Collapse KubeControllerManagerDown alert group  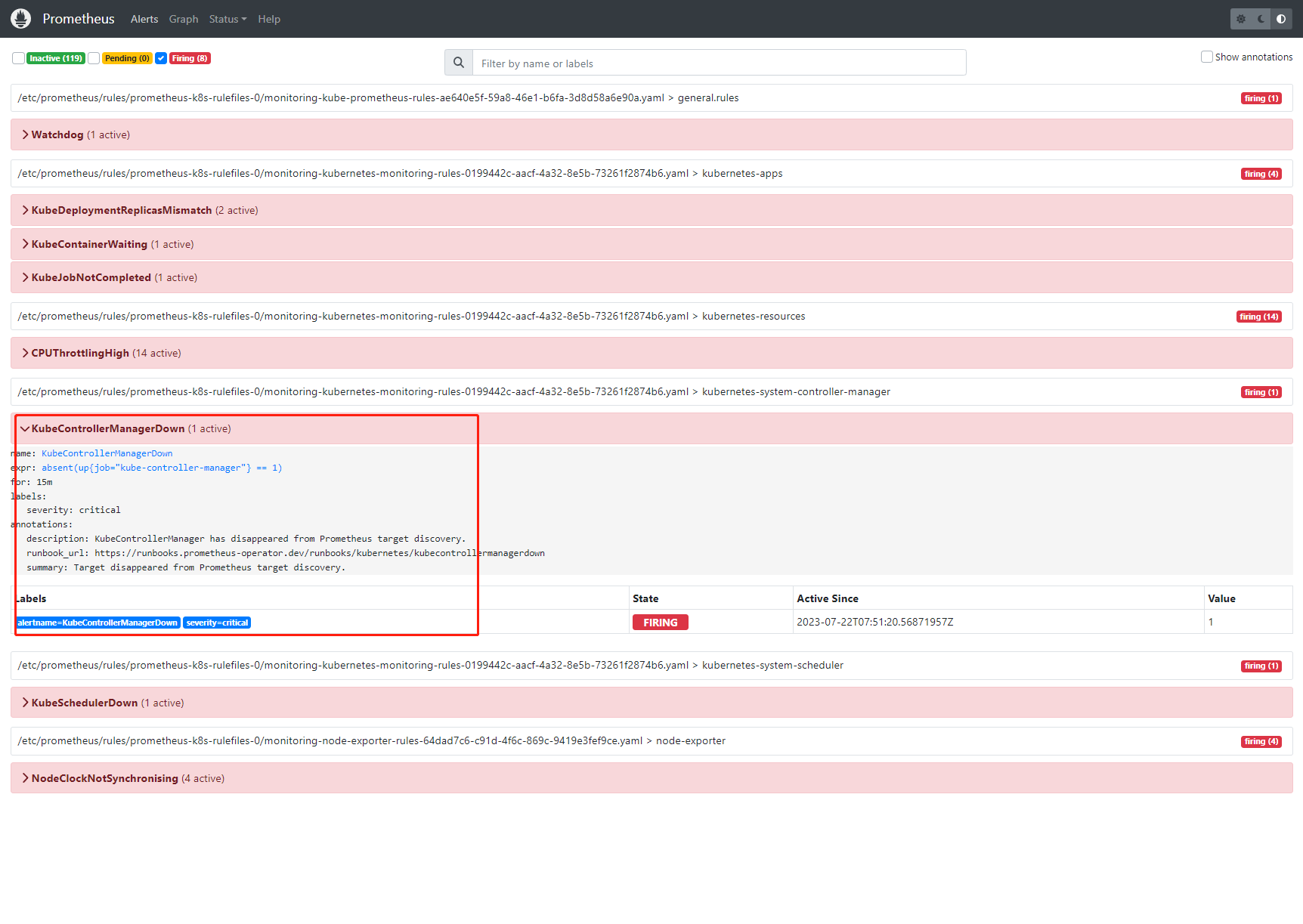(x=651, y=428)
